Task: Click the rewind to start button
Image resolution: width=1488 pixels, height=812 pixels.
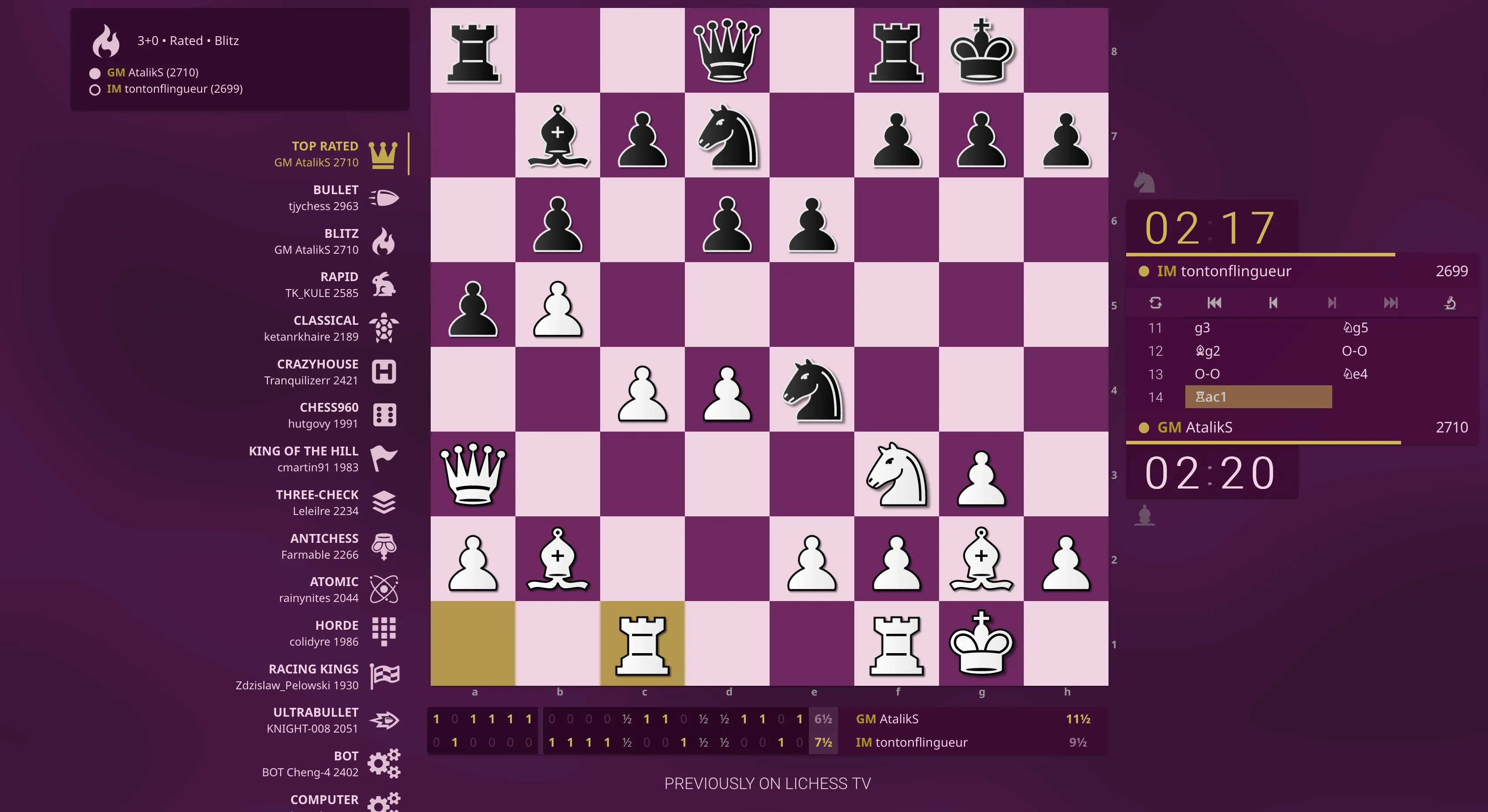Action: pos(1214,303)
